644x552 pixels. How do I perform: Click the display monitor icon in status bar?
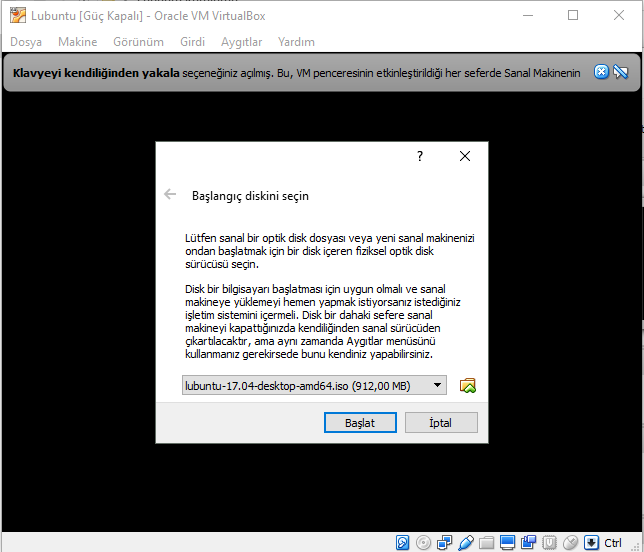pyautogui.click(x=508, y=543)
